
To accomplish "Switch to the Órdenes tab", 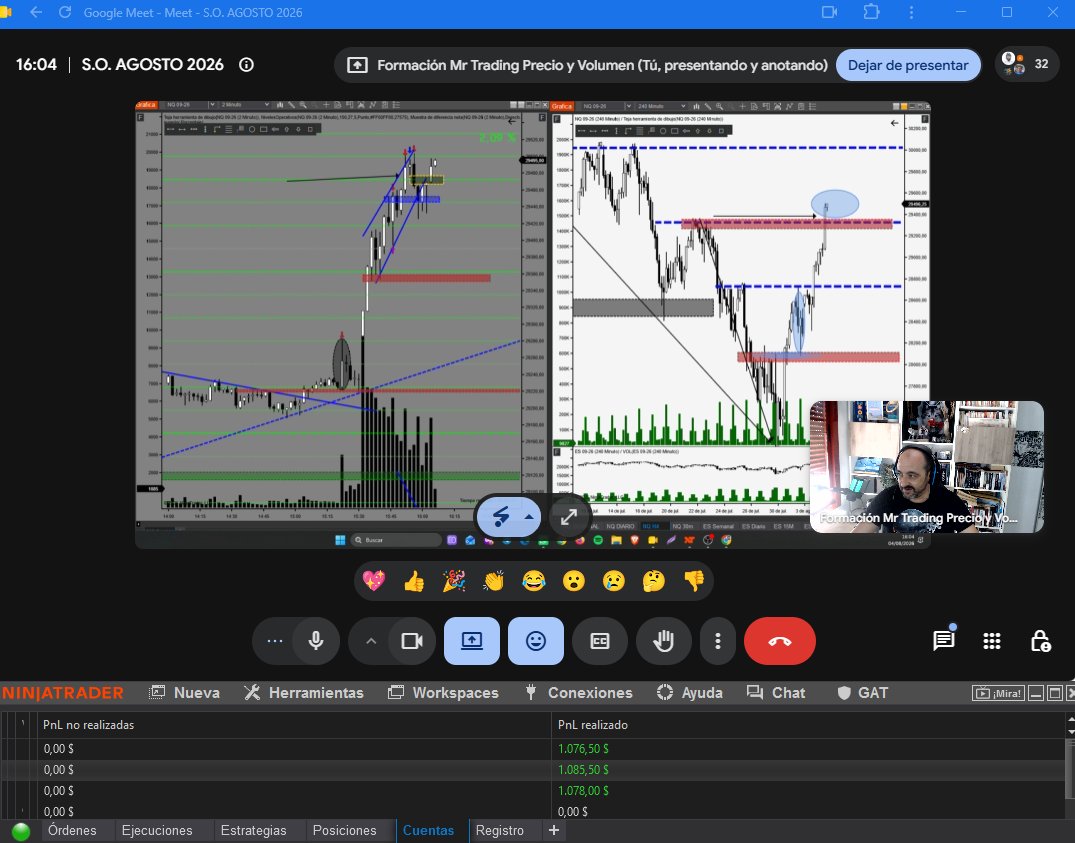I will tap(72, 831).
